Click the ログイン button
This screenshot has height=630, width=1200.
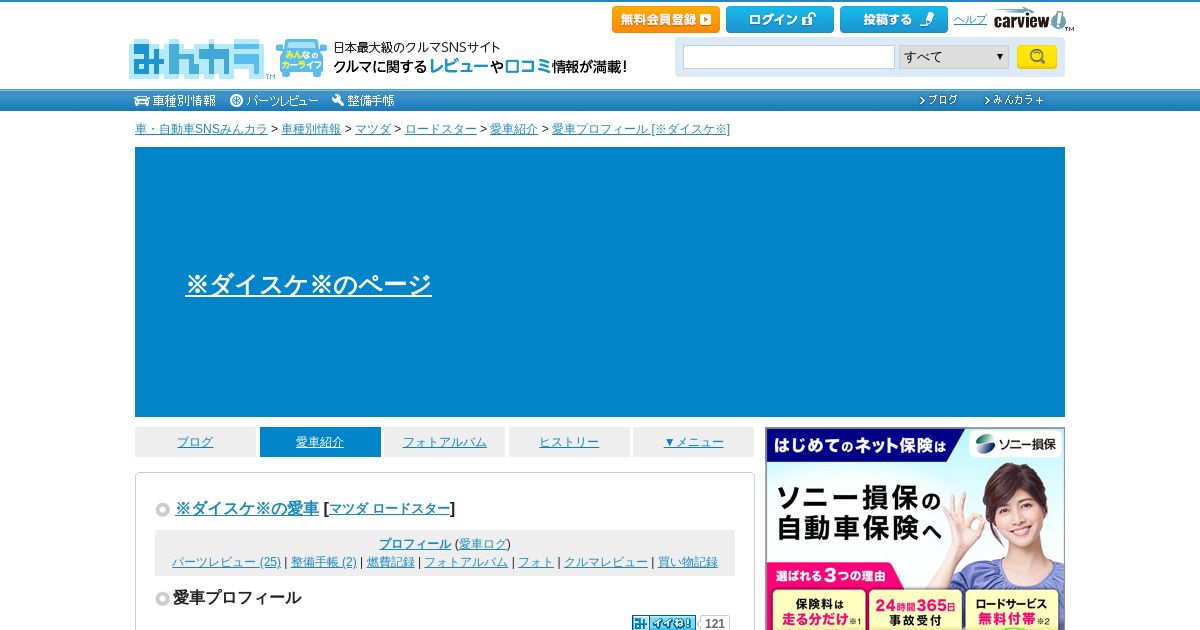(780, 20)
